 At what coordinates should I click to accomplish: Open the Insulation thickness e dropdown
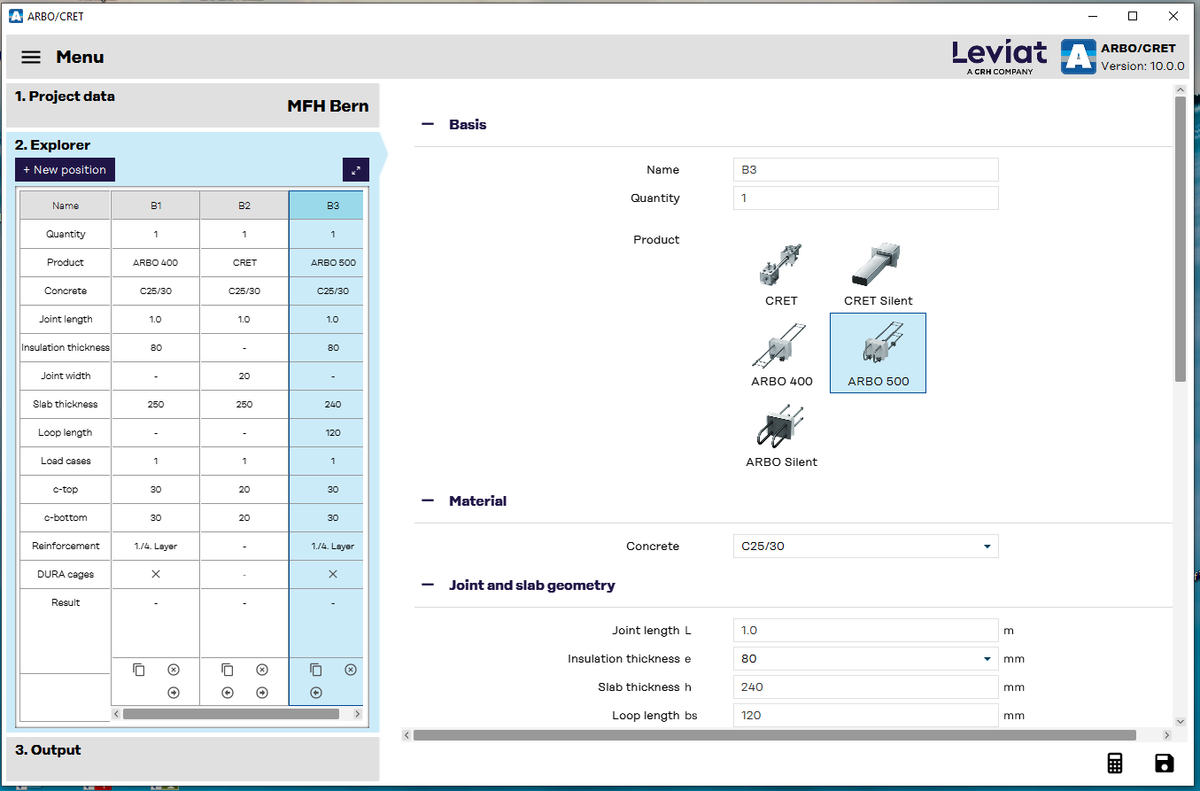(x=865, y=659)
